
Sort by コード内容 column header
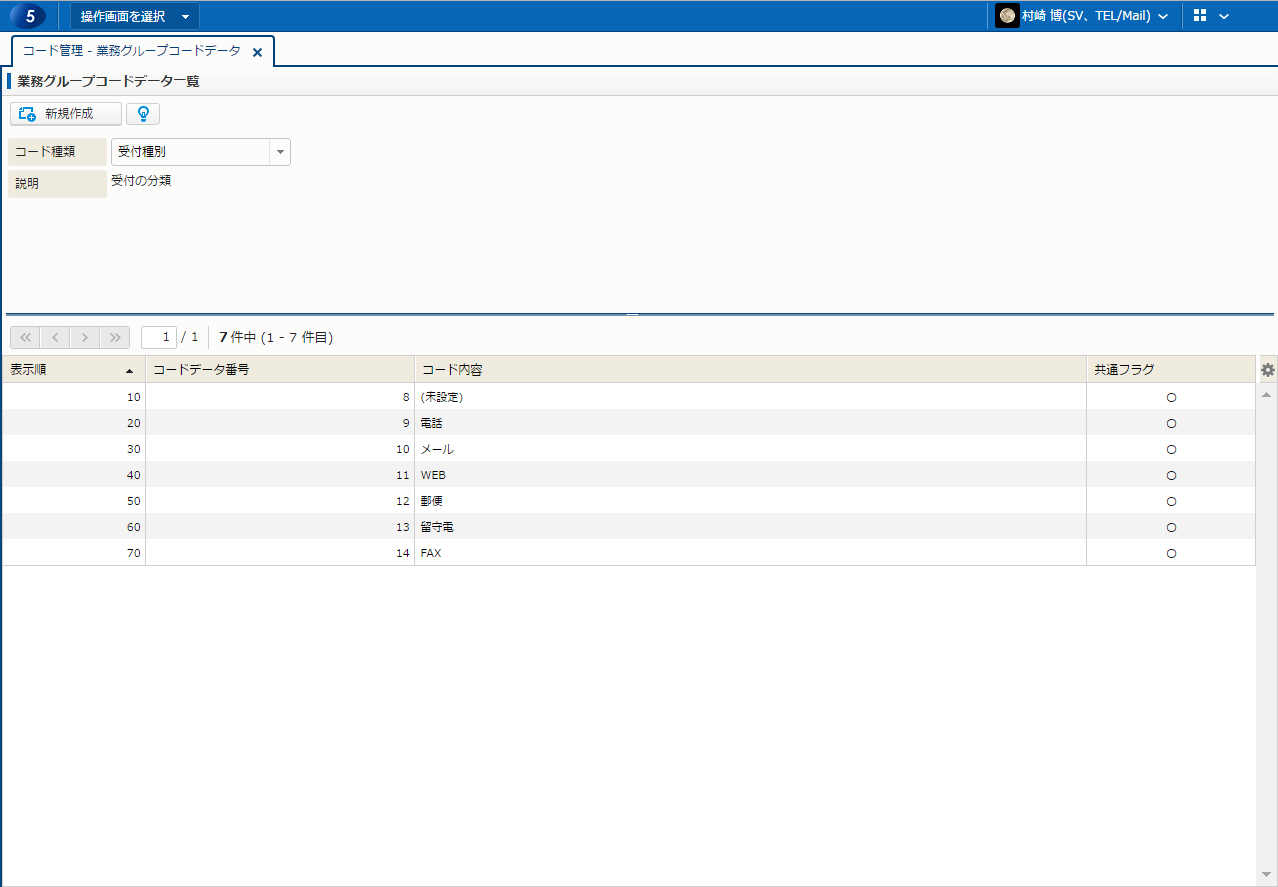pos(750,370)
